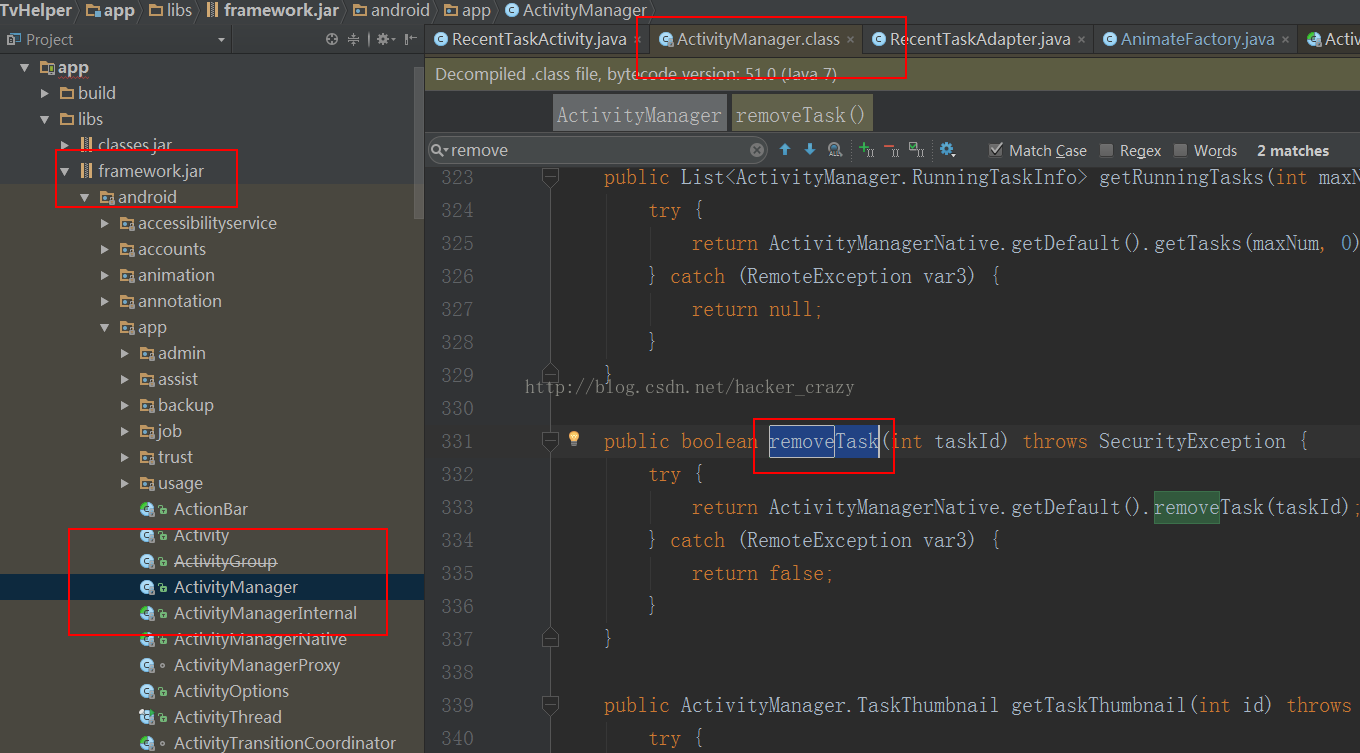Expand the animation package

pyautogui.click(x=105, y=275)
